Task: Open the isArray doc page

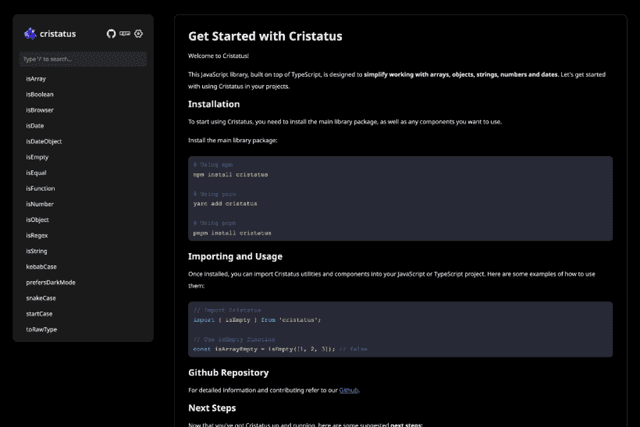Action: (36, 79)
